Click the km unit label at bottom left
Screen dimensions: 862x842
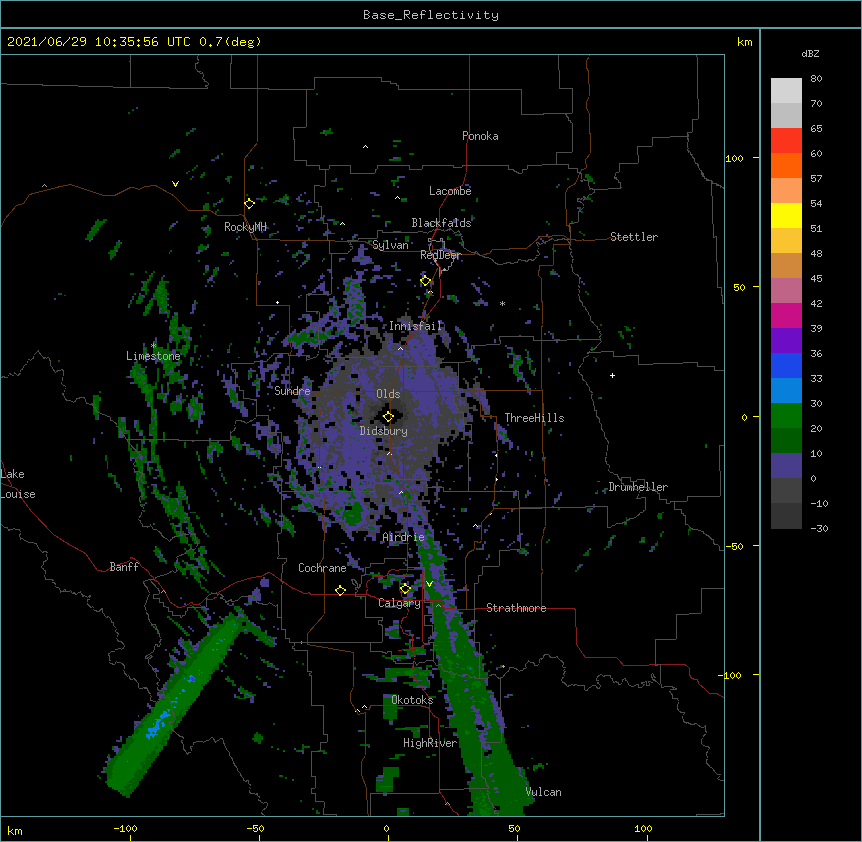[15, 831]
